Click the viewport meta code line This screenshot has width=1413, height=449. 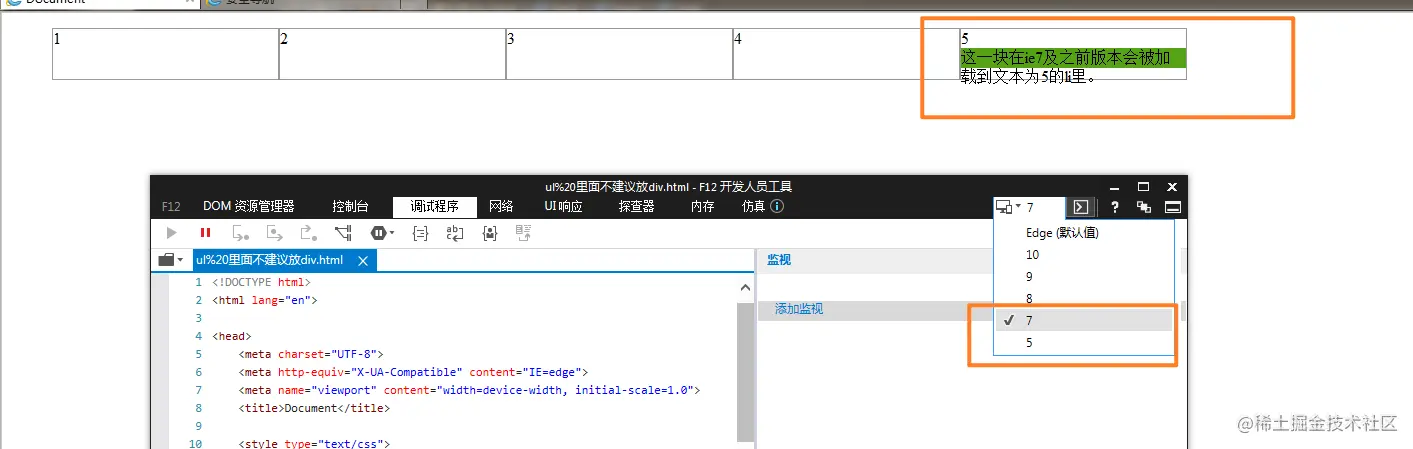pos(469,390)
